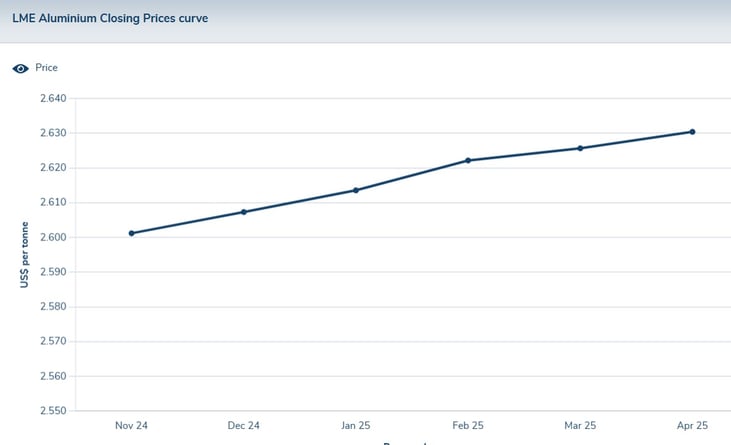Click the 2.550 y-axis value
Viewport: 731px width, 445px height.
pyautogui.click(x=52, y=411)
